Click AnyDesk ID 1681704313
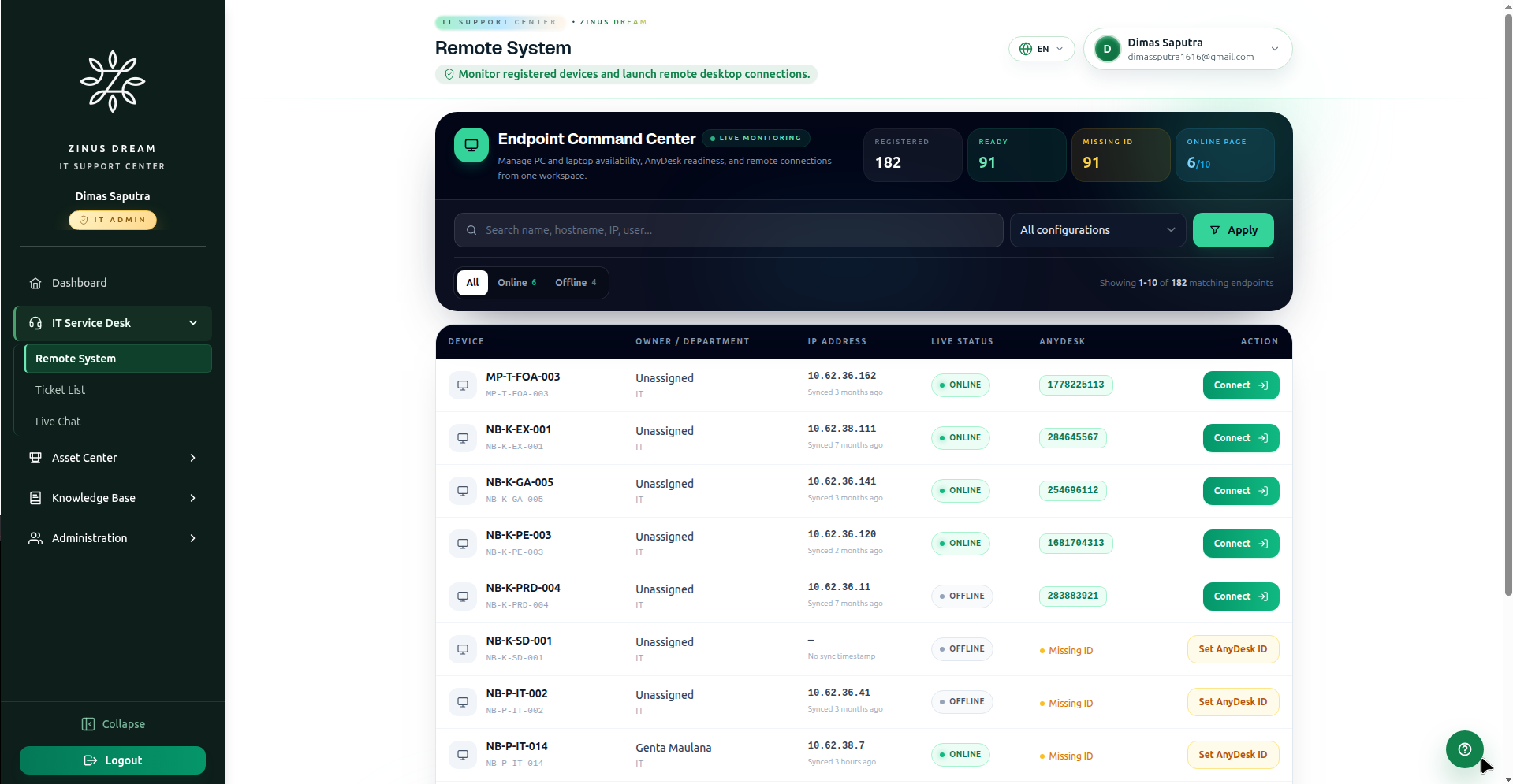The width and height of the screenshot is (1513, 784). point(1075,543)
